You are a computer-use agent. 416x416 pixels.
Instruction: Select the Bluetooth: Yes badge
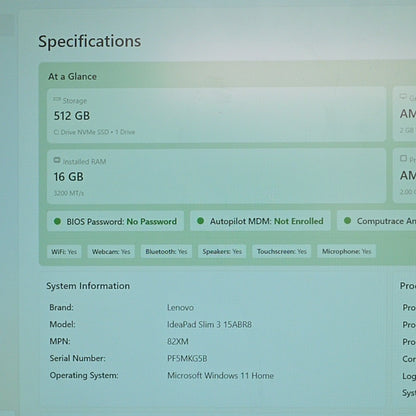pyautogui.click(x=166, y=252)
